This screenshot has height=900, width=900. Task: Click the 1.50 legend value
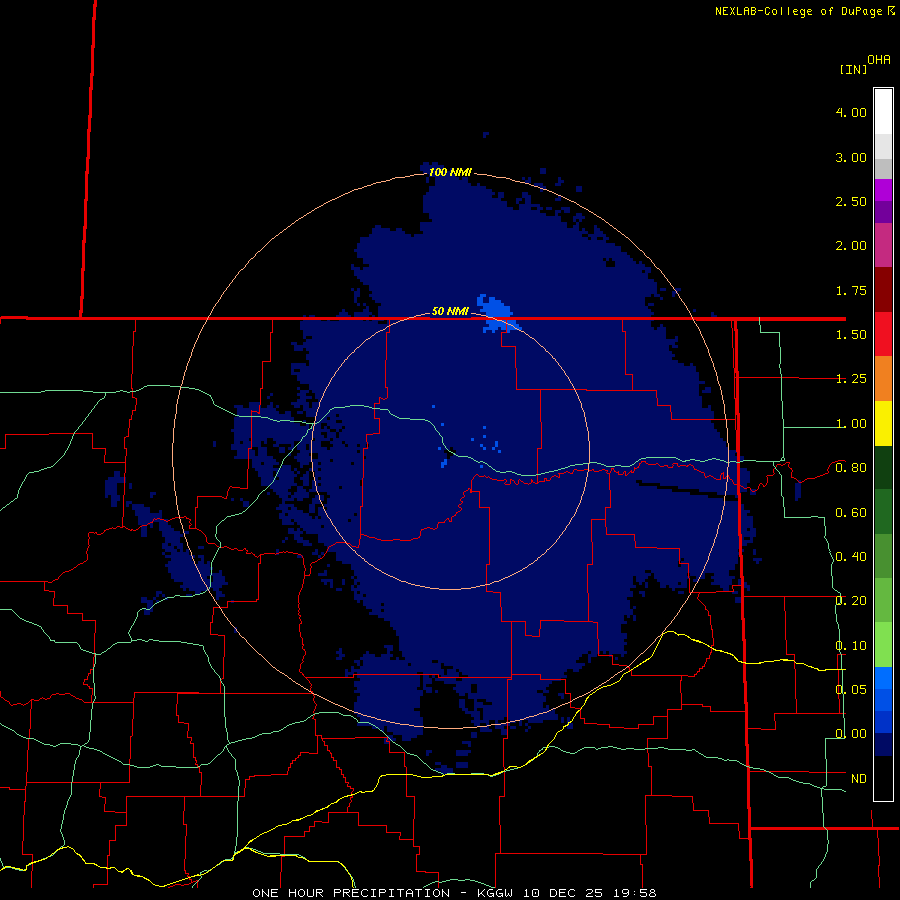[851, 334]
